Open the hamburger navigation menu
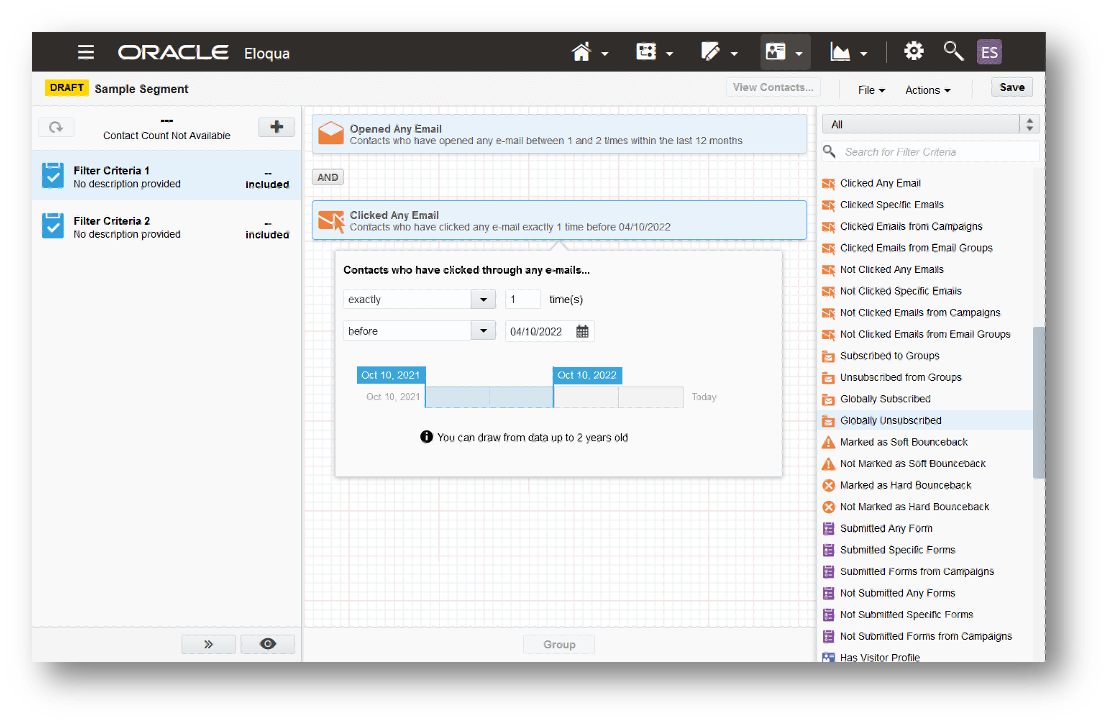 pyautogui.click(x=85, y=51)
